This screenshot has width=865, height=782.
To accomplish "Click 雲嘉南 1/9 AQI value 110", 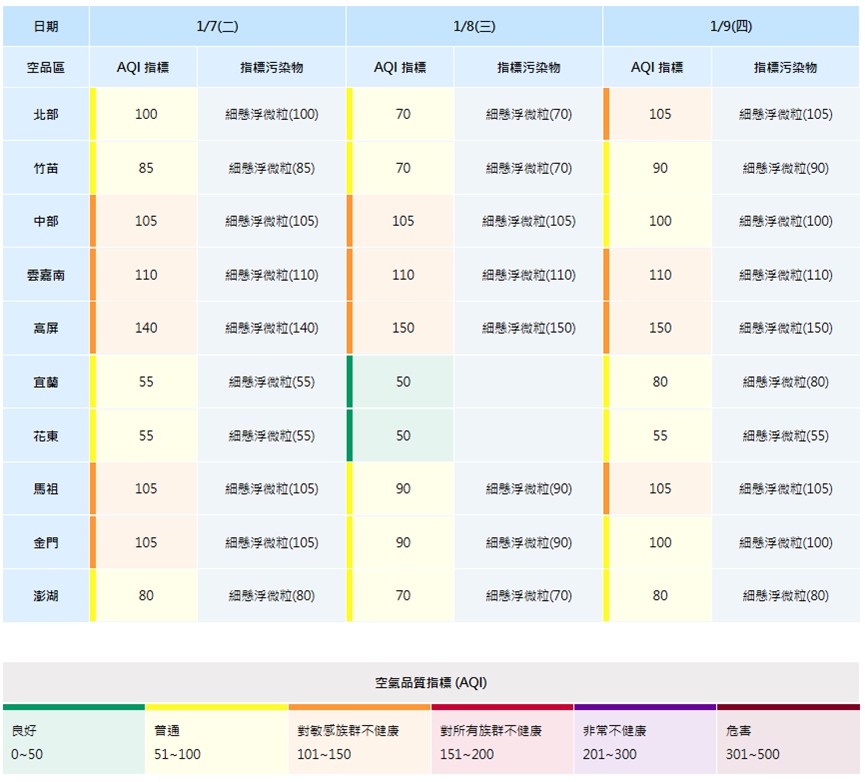I will pos(660,275).
